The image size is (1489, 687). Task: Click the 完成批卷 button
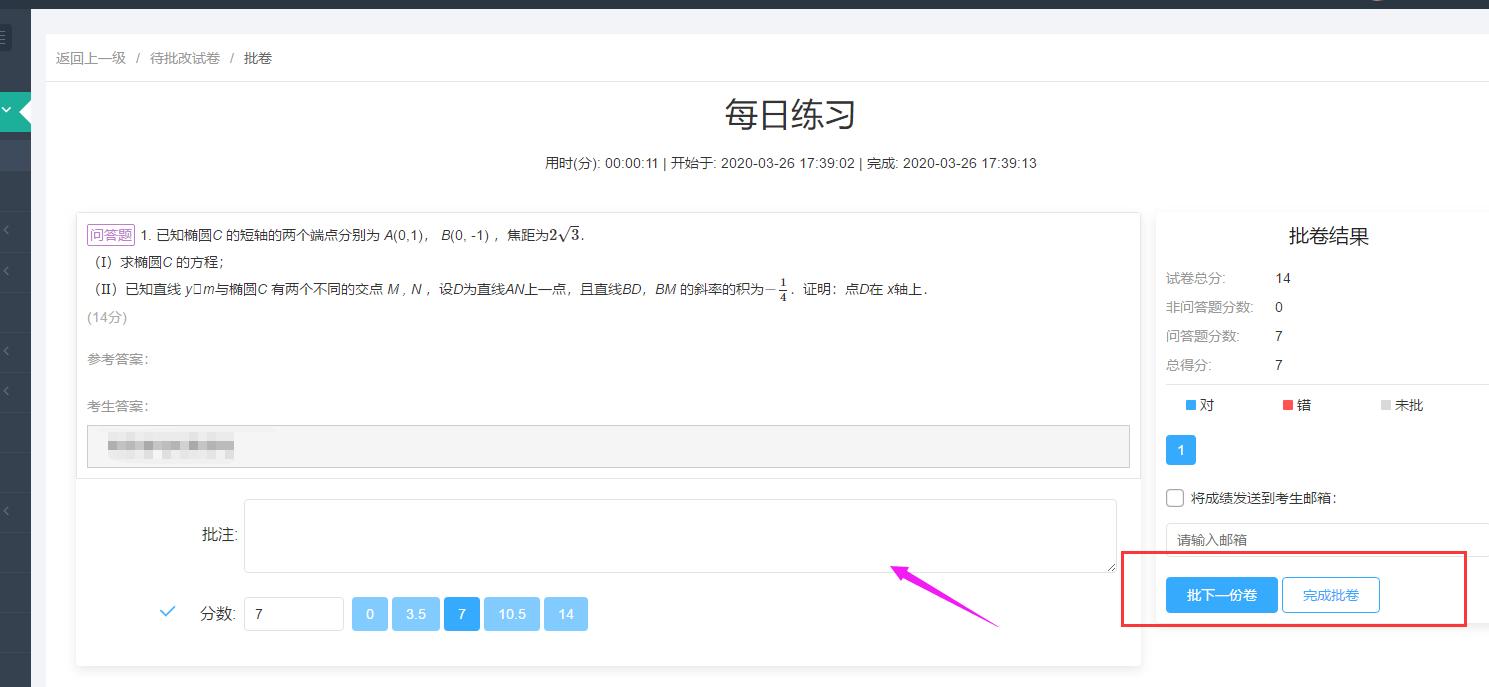point(1331,594)
